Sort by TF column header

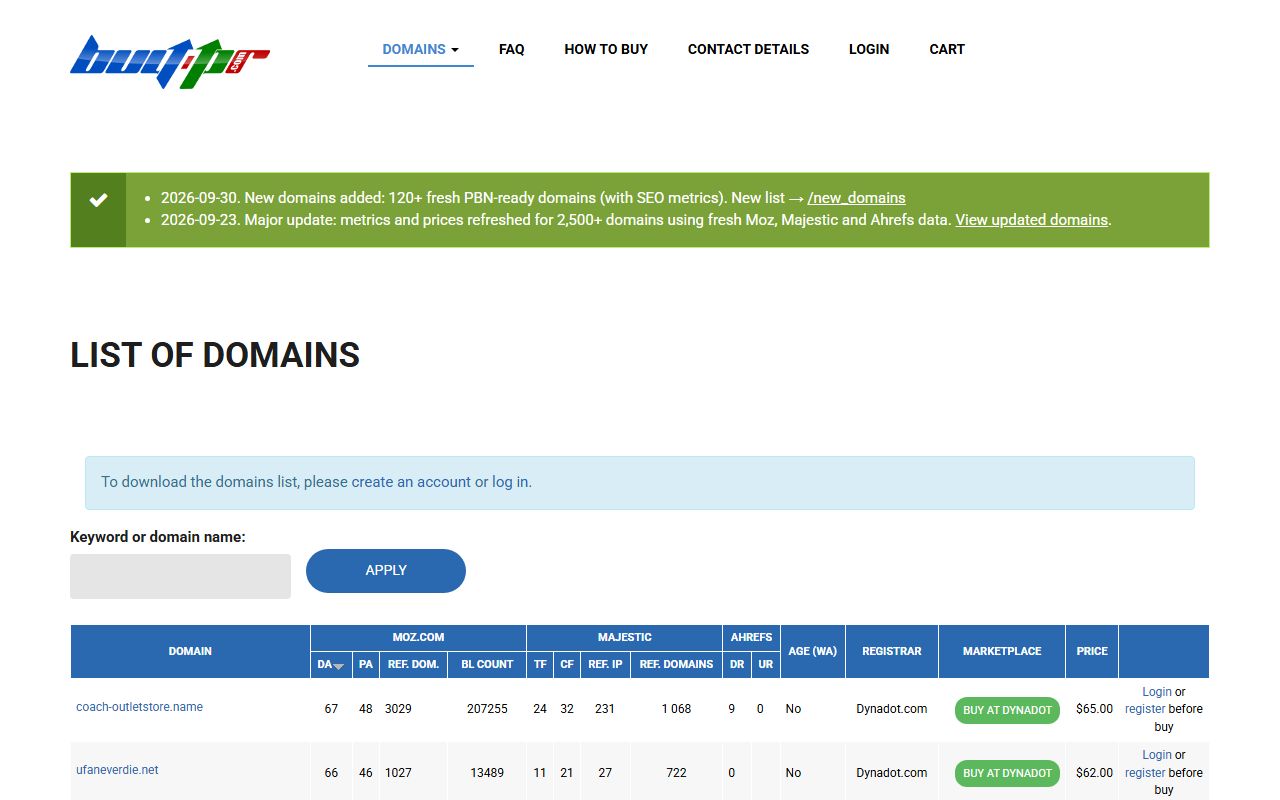540,664
